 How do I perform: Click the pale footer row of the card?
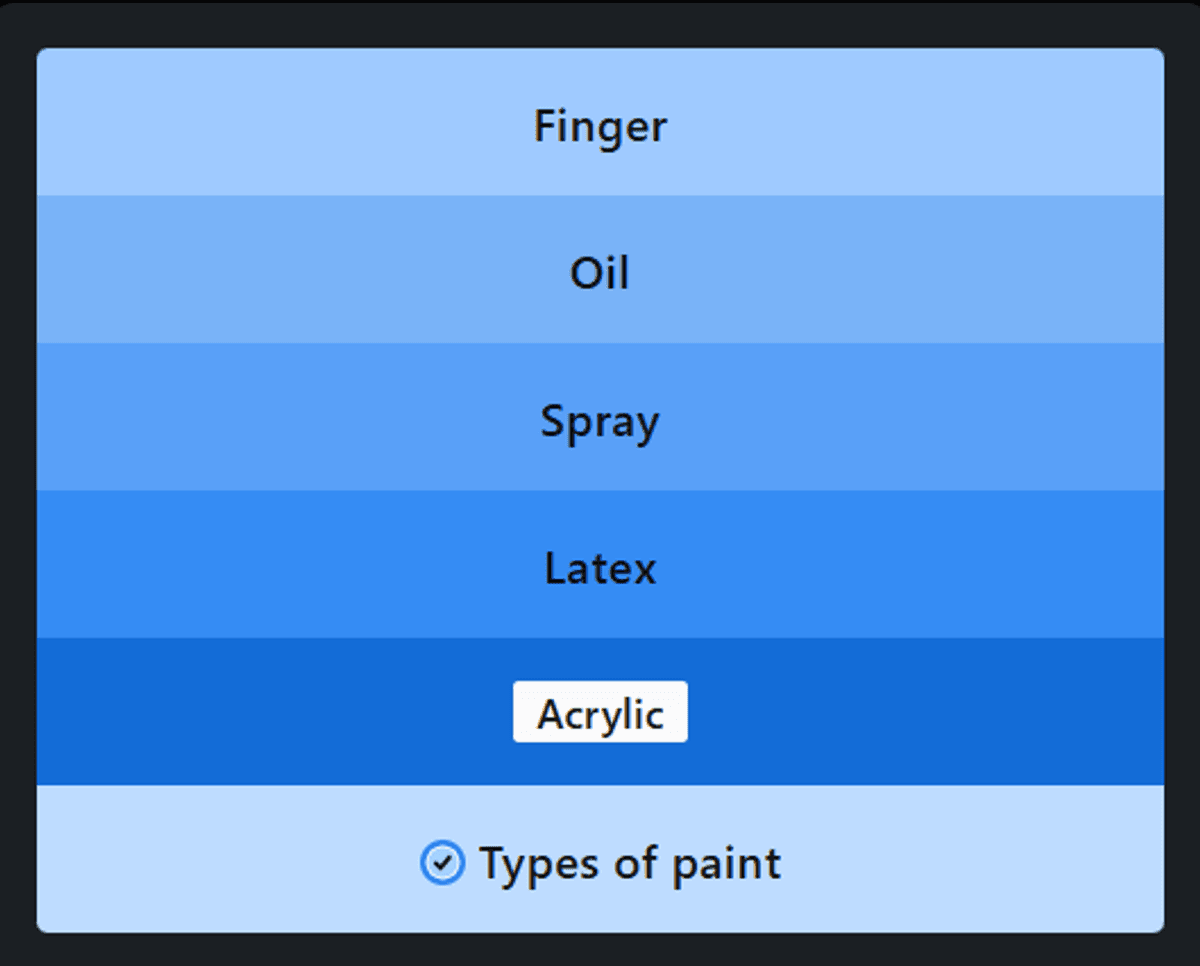coord(950,860)
